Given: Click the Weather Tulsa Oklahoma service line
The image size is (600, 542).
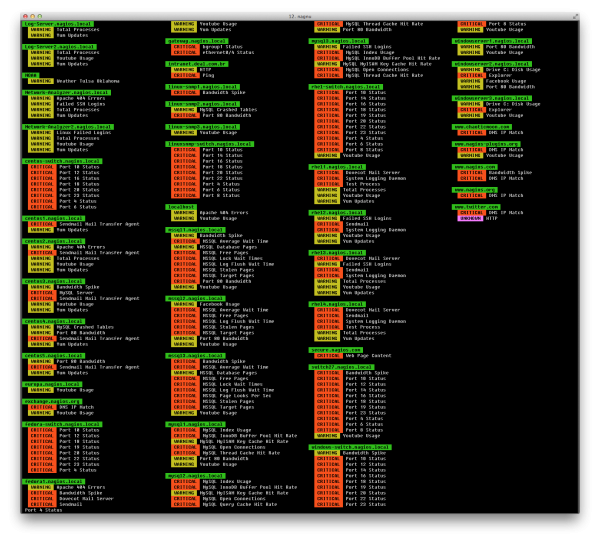Looking at the screenshot, I should click(88, 81).
